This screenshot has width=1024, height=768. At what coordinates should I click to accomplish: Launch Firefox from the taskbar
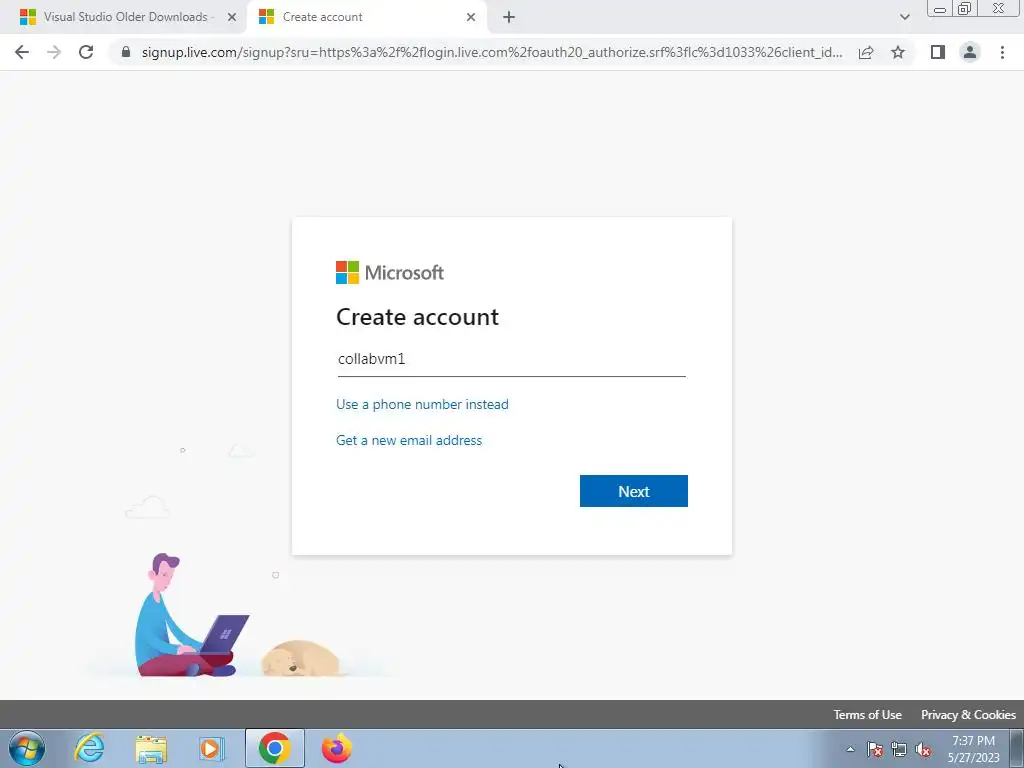(337, 748)
